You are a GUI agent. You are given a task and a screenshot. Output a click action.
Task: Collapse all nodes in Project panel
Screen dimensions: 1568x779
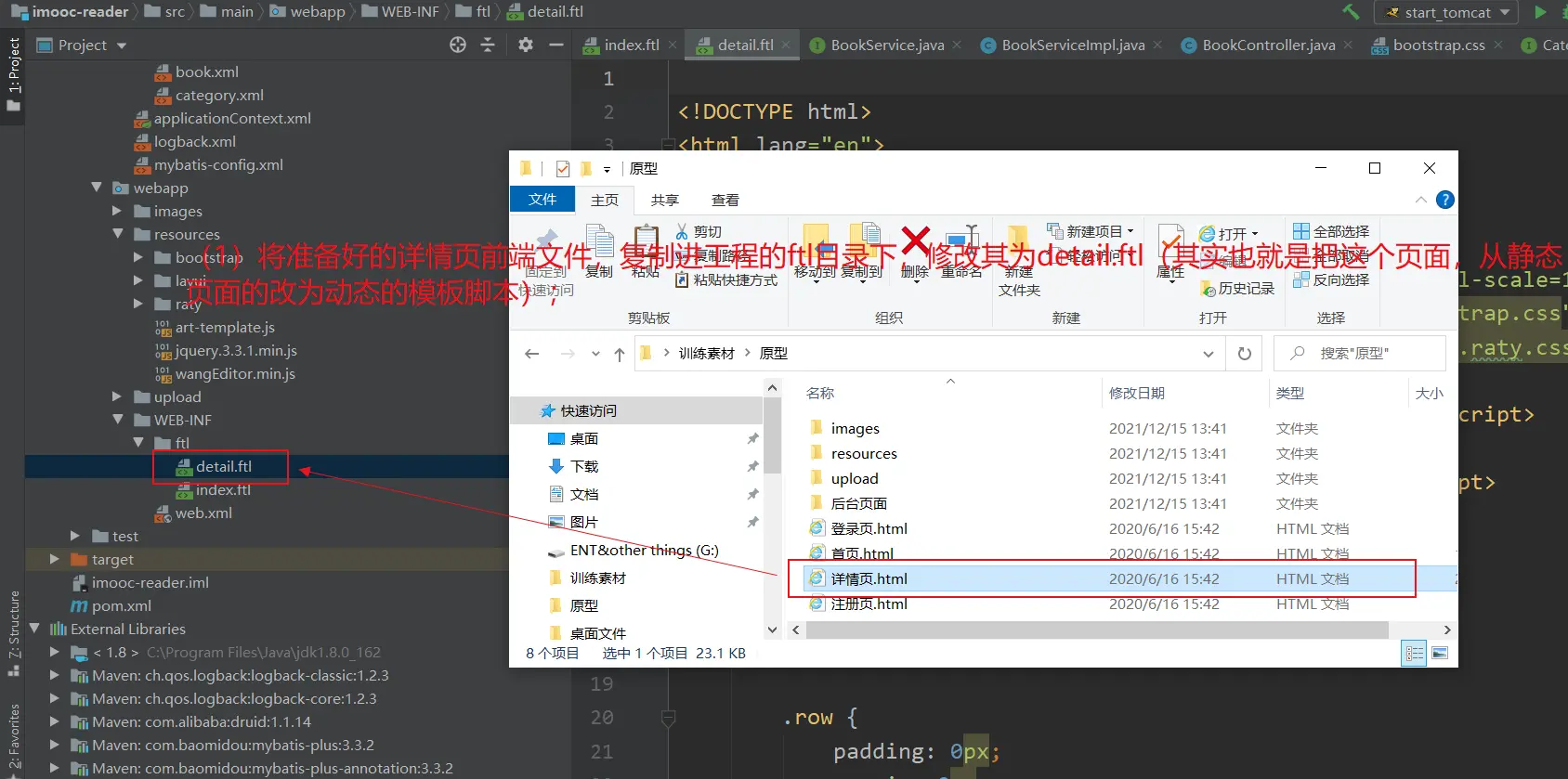(488, 45)
